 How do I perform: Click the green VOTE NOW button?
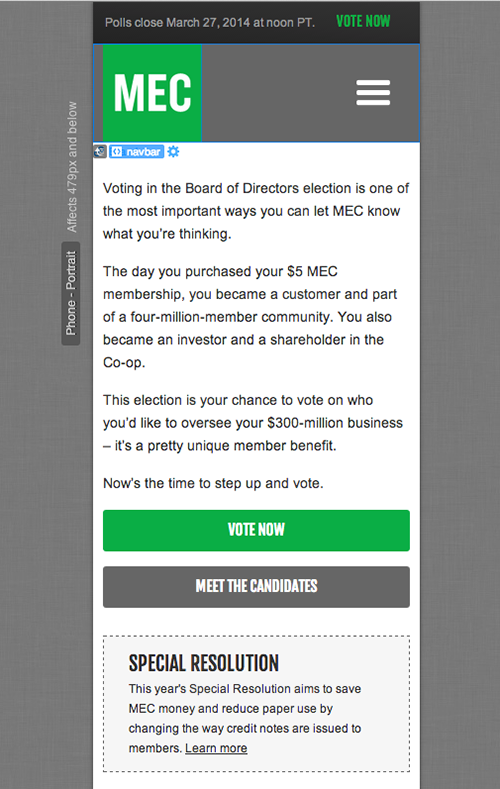(256, 530)
